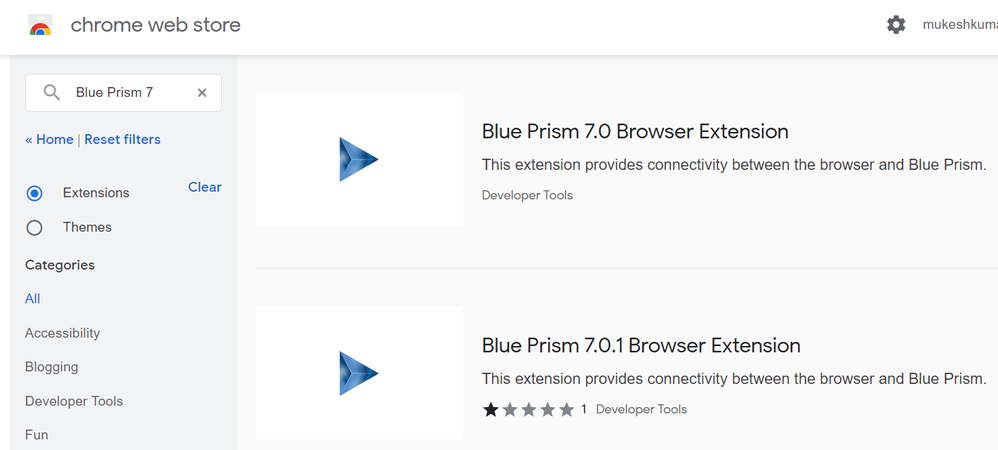998x450 pixels.
Task: Select the Themes radio button
Action: pyautogui.click(x=34, y=228)
